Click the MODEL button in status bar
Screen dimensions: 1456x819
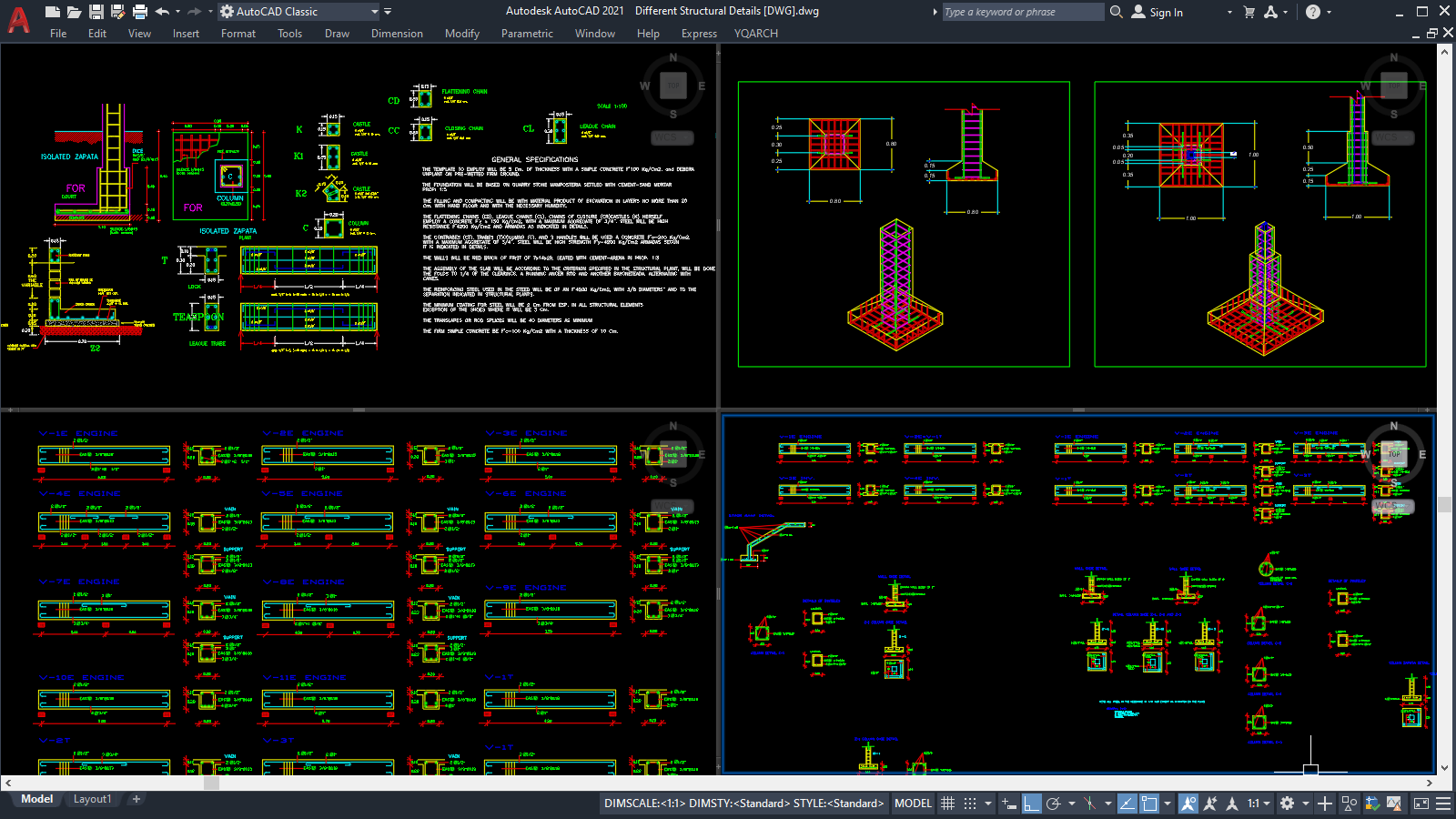(x=913, y=804)
